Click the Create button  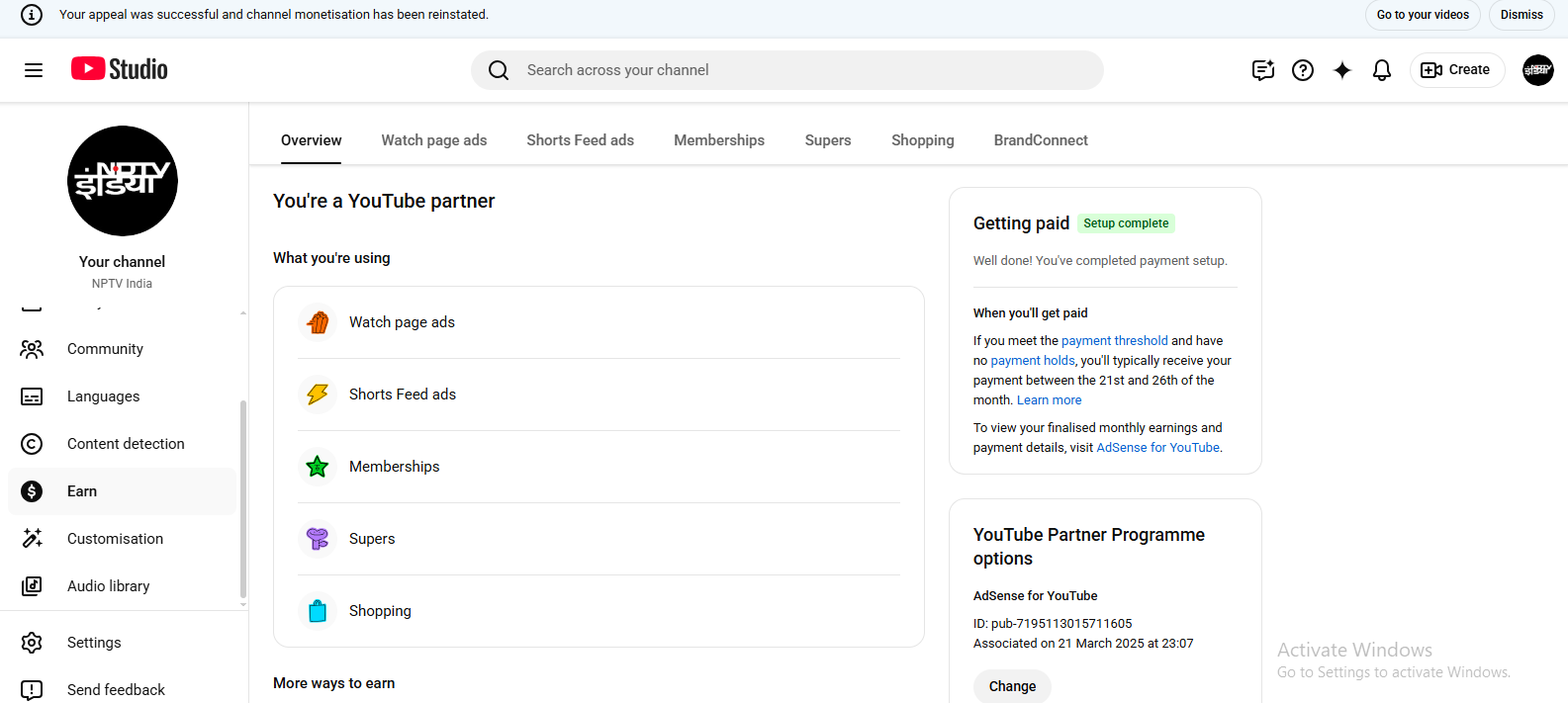[x=1456, y=70]
